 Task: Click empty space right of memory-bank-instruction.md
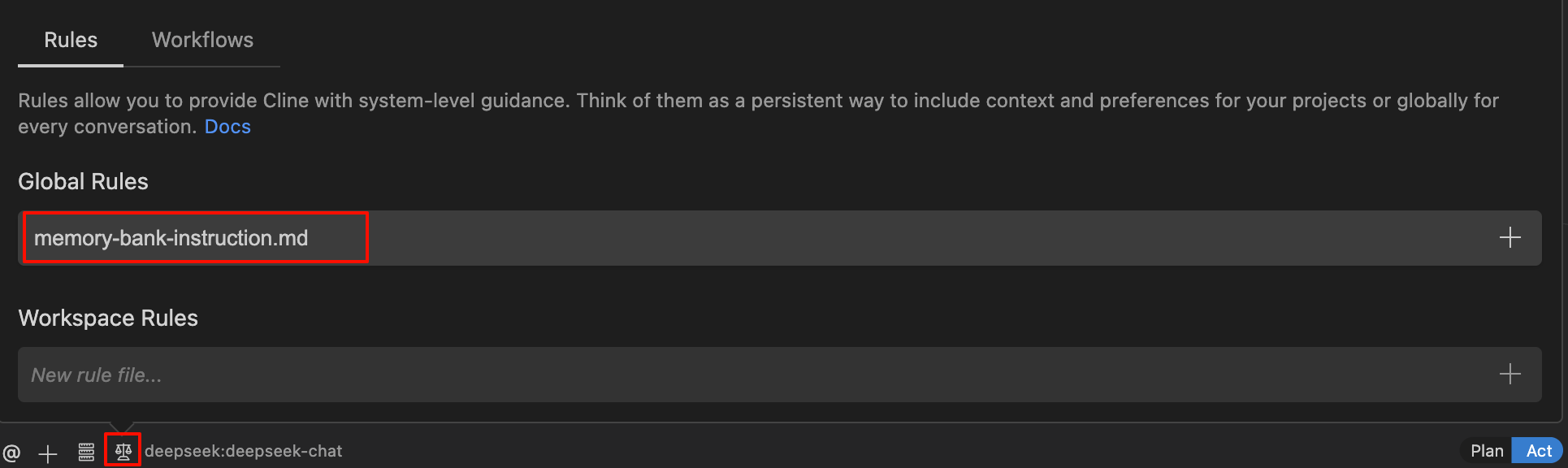[x=894, y=238]
